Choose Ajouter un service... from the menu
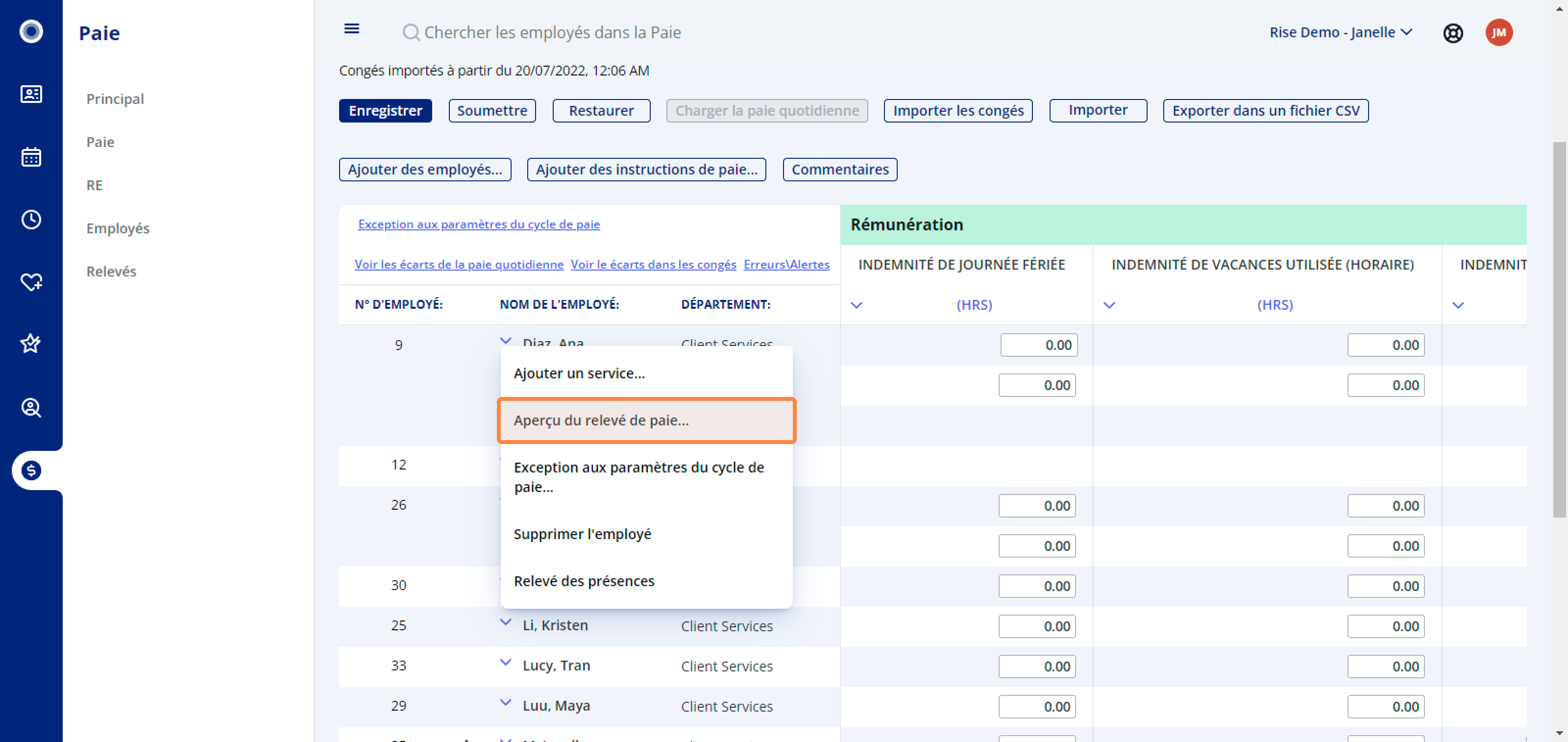This screenshot has height=742, width=1568. [646, 373]
